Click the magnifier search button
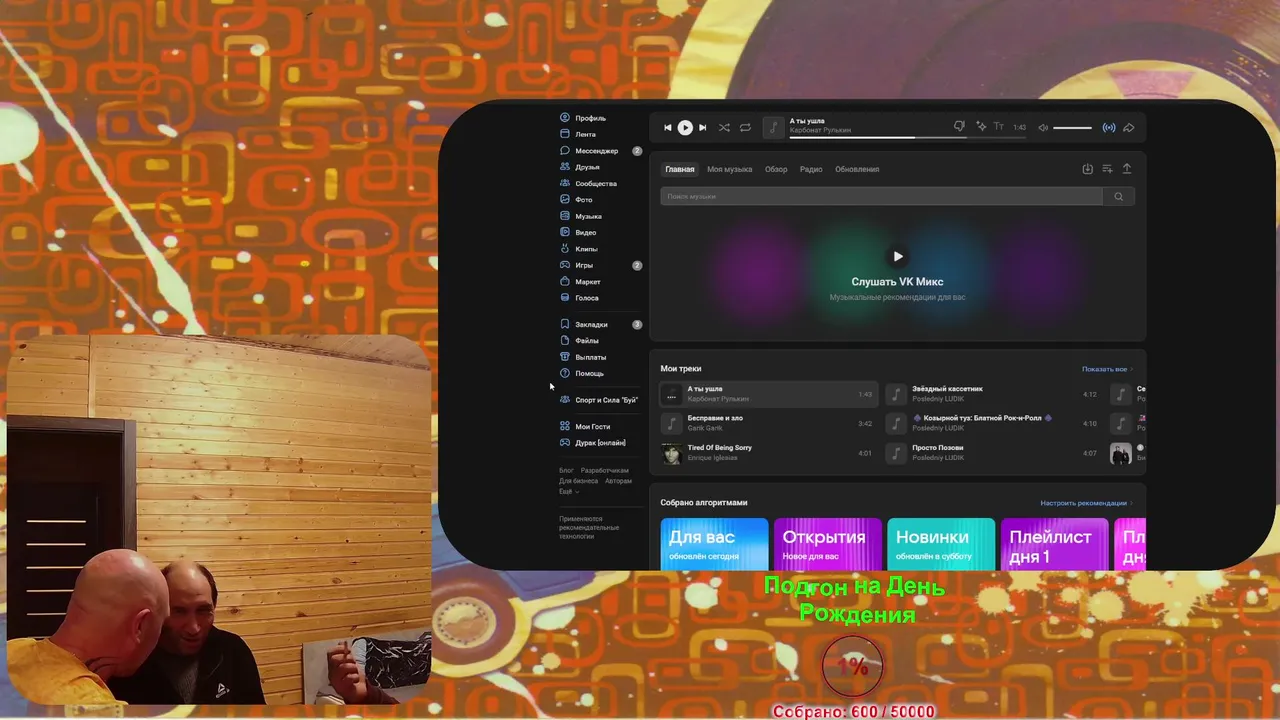1280x720 pixels. click(1119, 196)
